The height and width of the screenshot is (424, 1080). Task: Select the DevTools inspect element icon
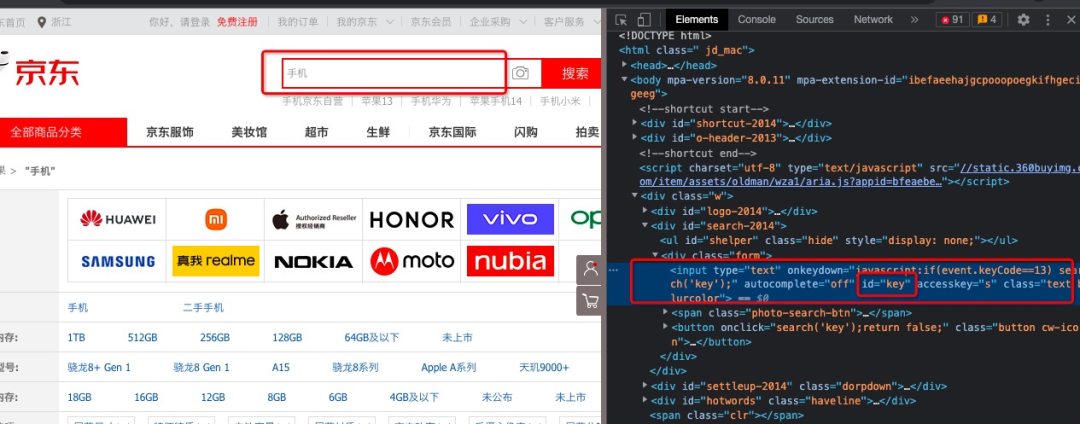click(621, 19)
